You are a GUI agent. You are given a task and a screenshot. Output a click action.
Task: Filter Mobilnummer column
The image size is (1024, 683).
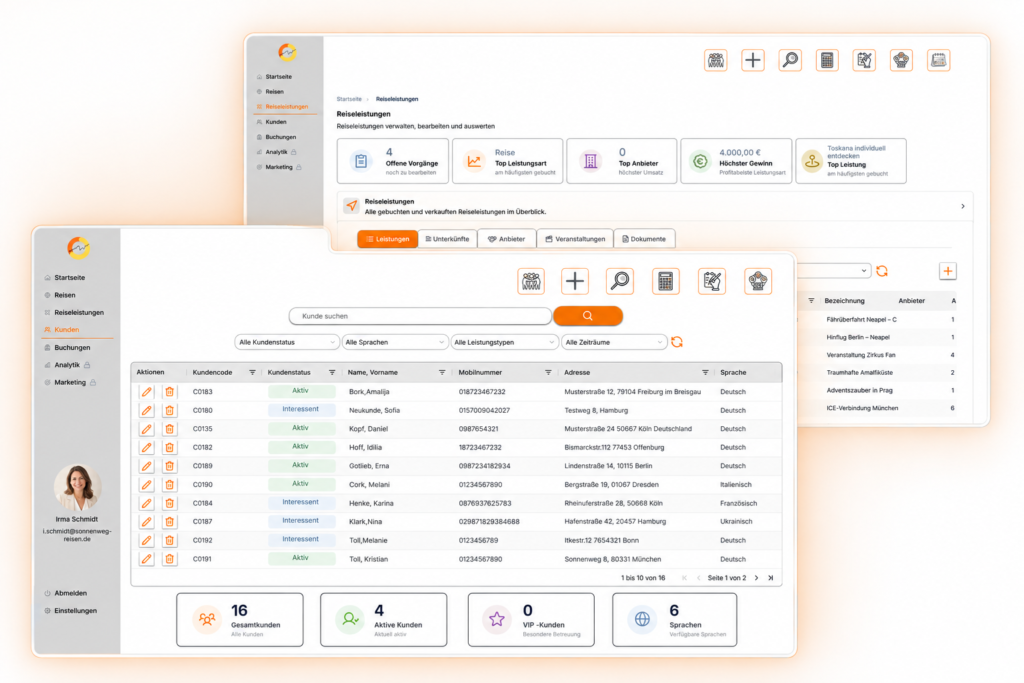coord(548,372)
